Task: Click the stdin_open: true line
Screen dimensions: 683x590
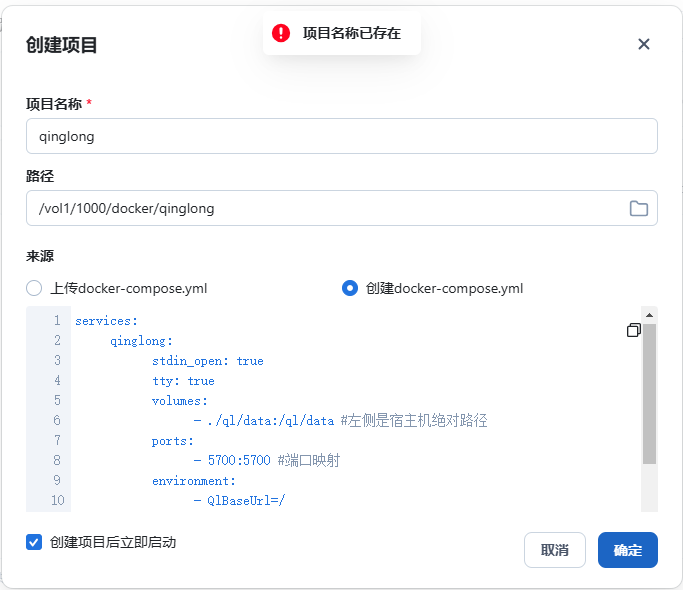Action: click(207, 361)
